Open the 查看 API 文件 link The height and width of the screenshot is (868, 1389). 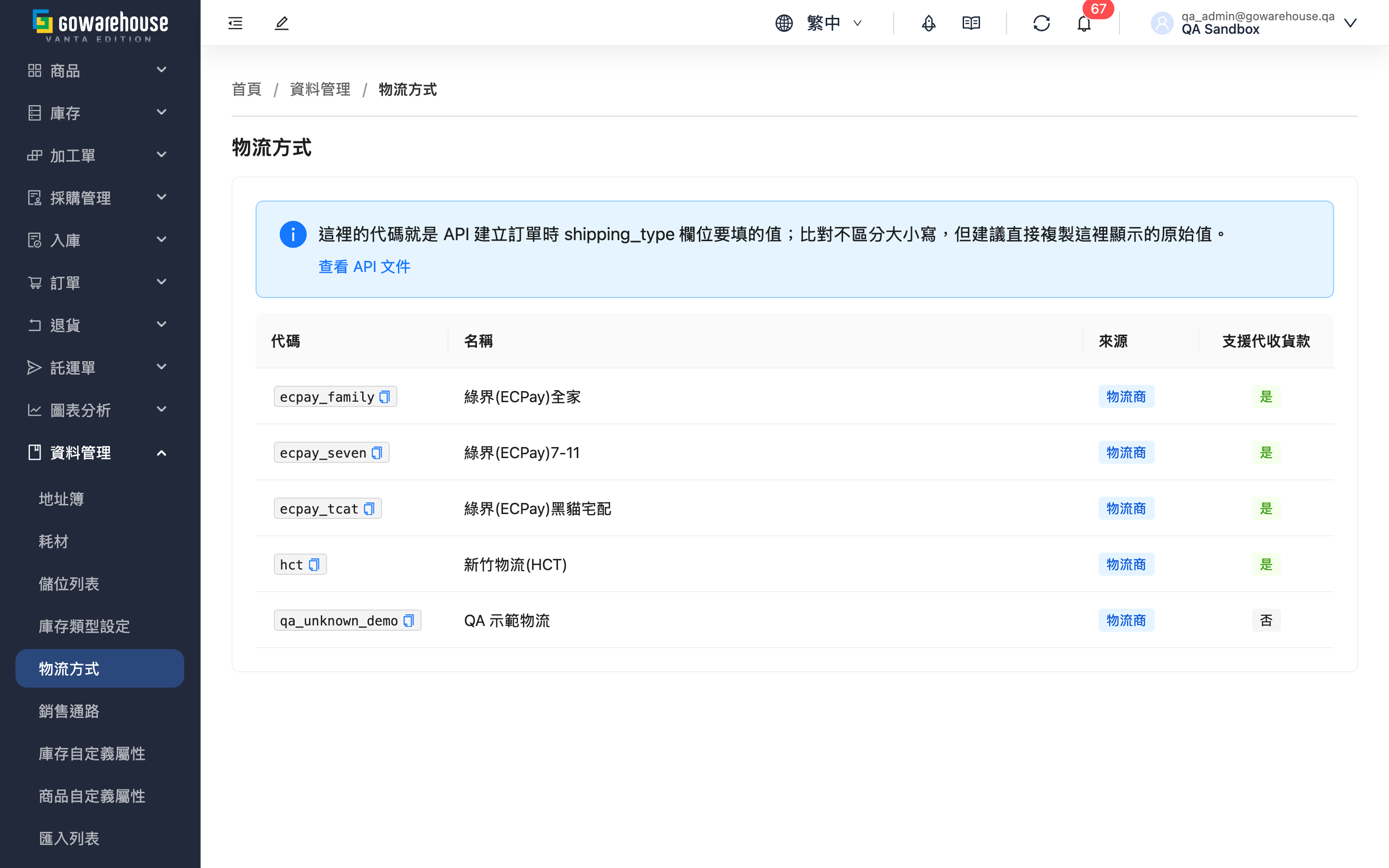point(365,266)
